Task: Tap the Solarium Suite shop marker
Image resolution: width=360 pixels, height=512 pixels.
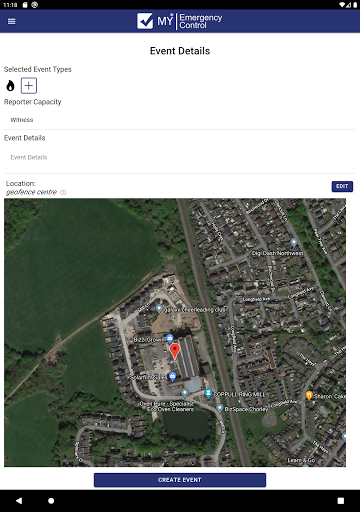Action: click(x=172, y=377)
